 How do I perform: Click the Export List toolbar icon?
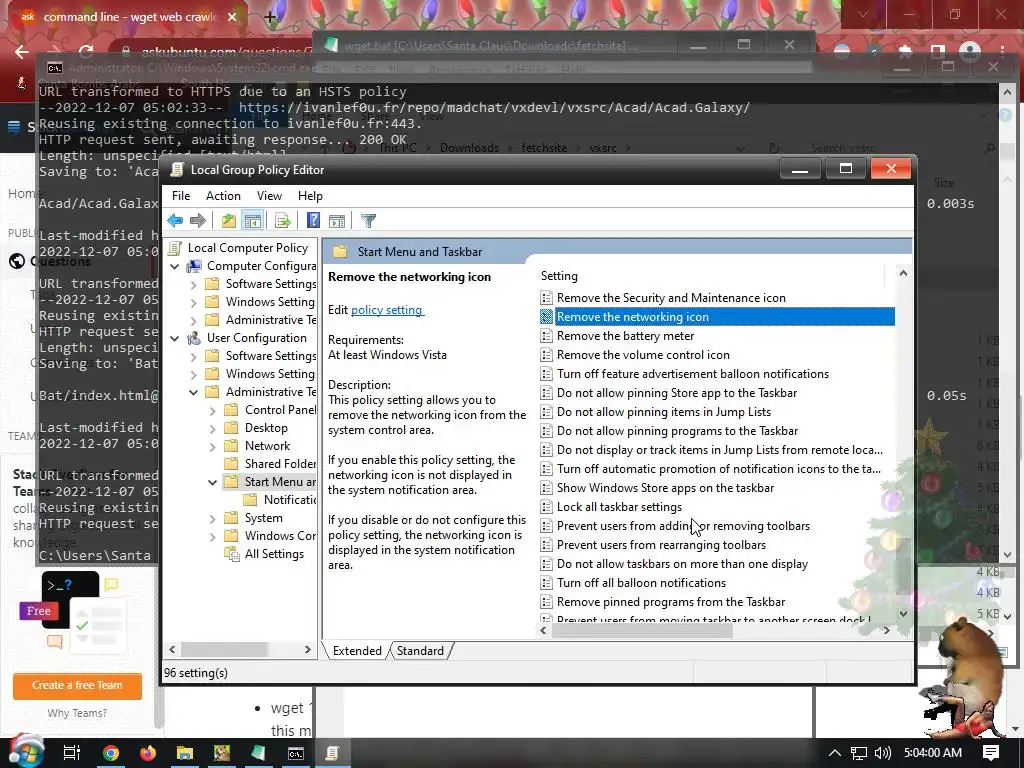tap(283, 221)
